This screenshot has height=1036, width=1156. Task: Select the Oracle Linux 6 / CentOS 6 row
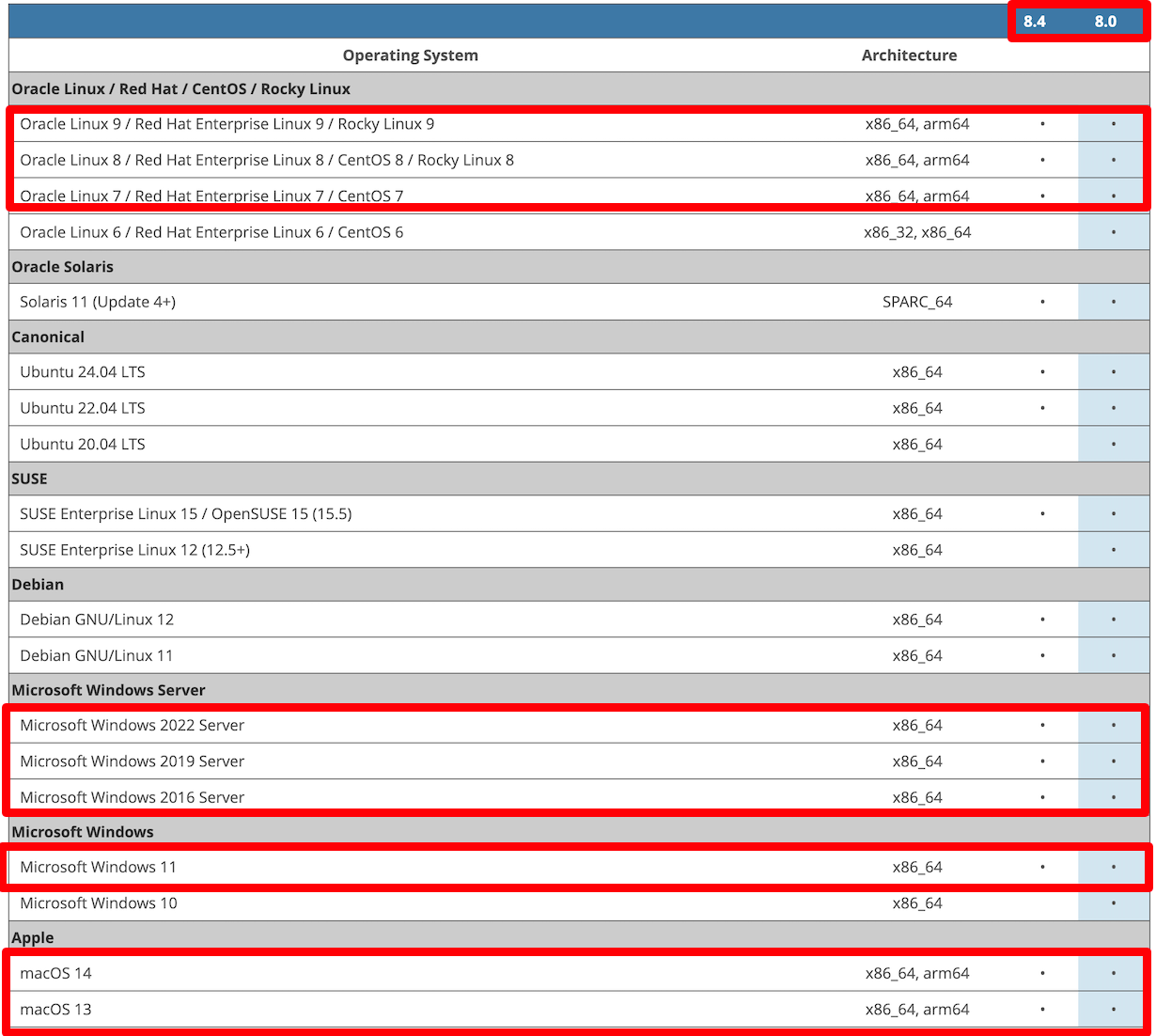point(579,232)
